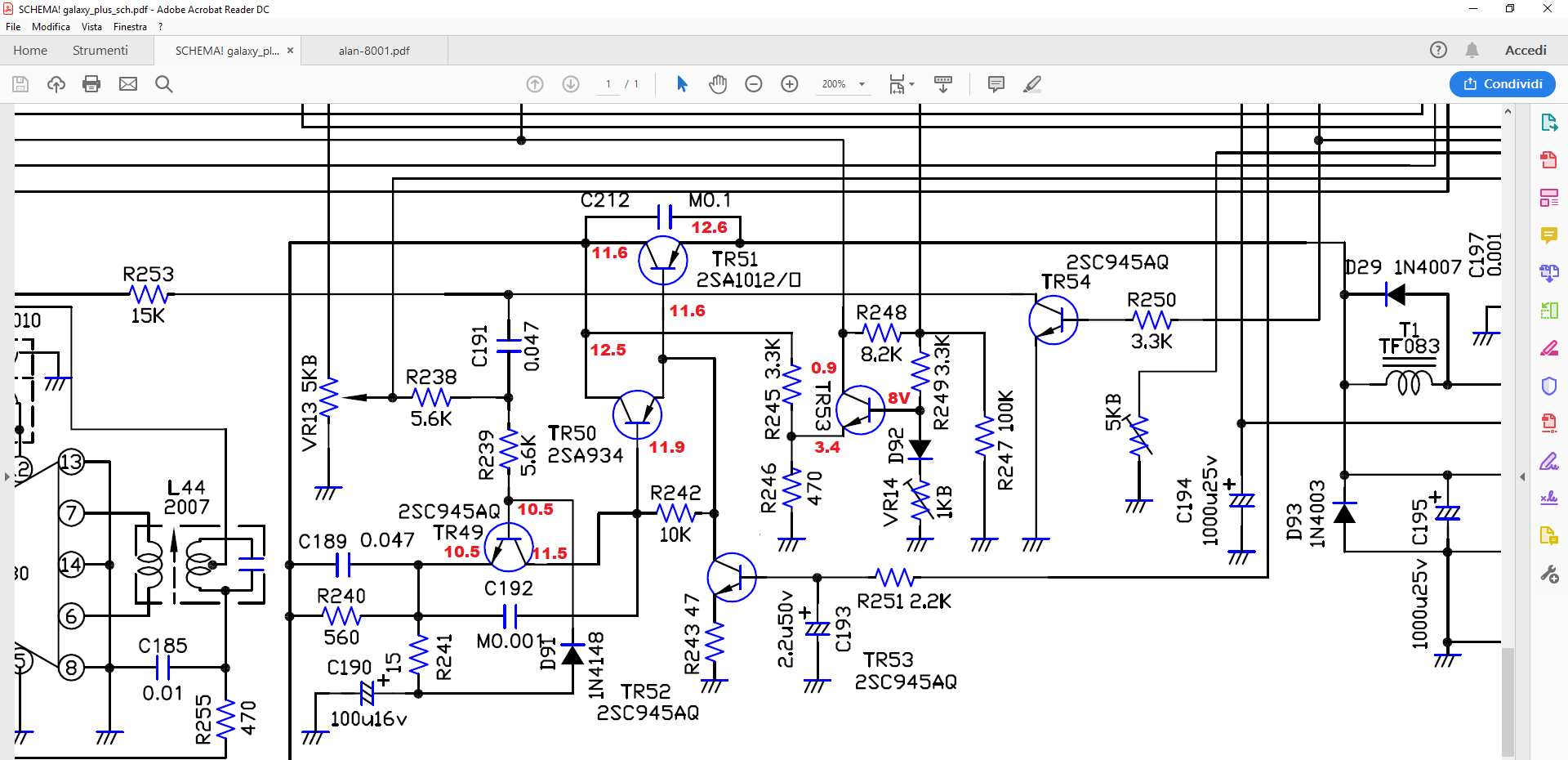Open the search magnifier tool
This screenshot has height=760, width=1568.
pos(163,84)
